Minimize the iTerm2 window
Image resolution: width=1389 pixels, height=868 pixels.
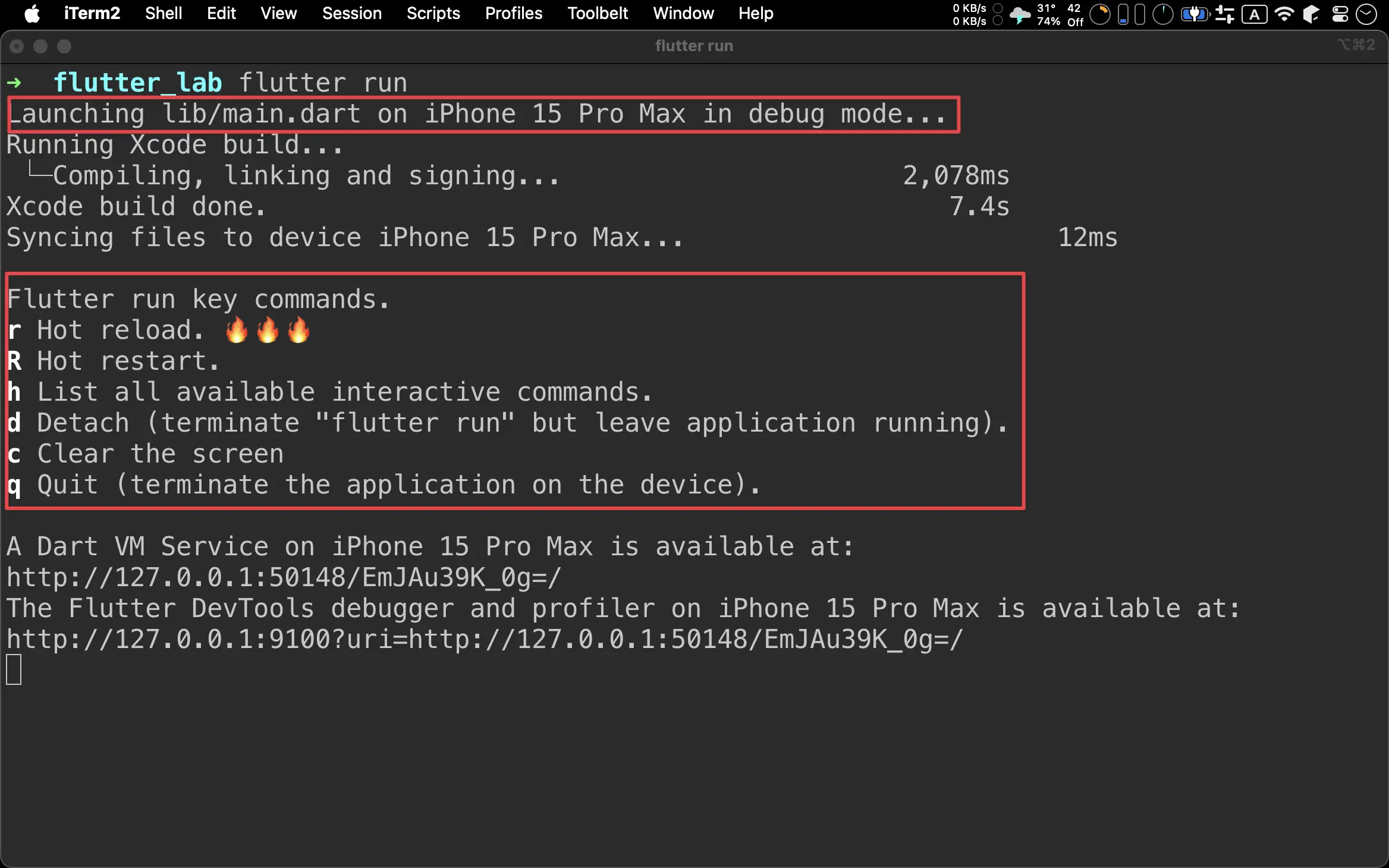(40, 46)
